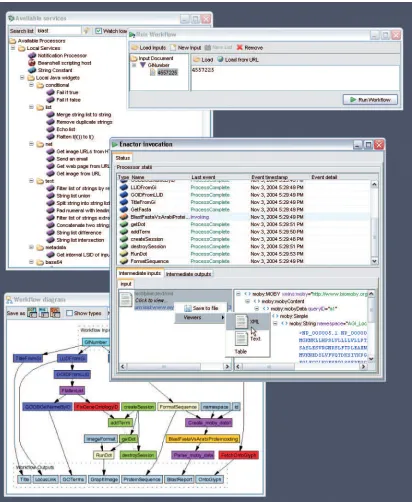Click the blue LLIDFromGI processor icon
Image resolution: width=412 pixels, height=502 pixels.
(124, 187)
